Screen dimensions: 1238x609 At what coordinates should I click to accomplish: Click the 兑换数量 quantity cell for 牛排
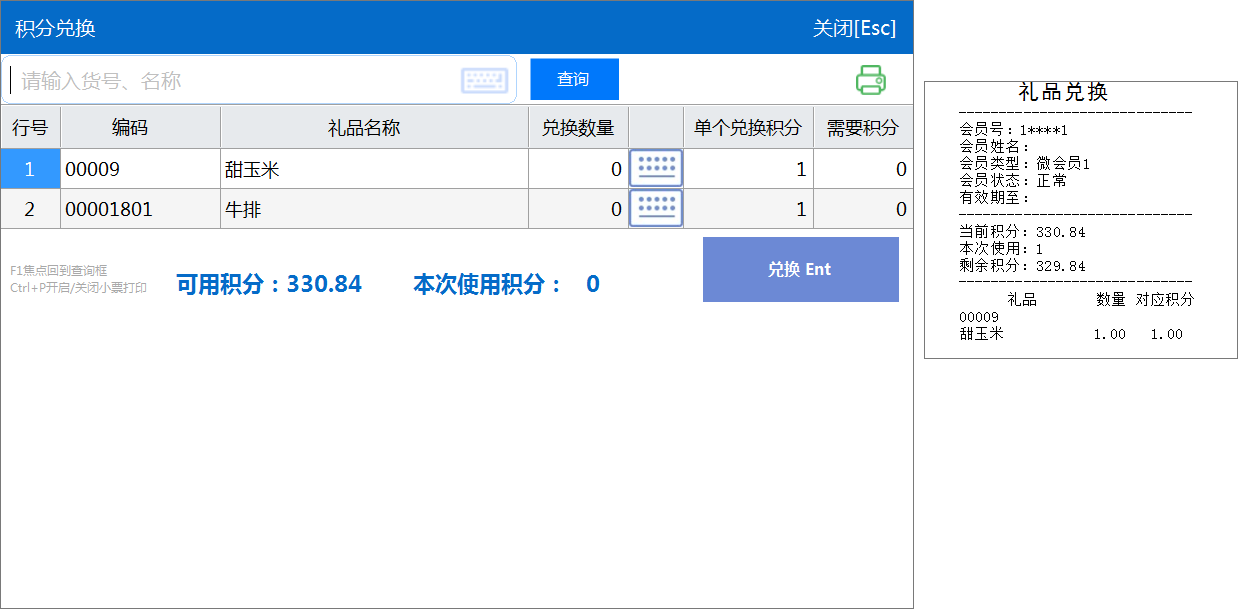[x=578, y=210]
